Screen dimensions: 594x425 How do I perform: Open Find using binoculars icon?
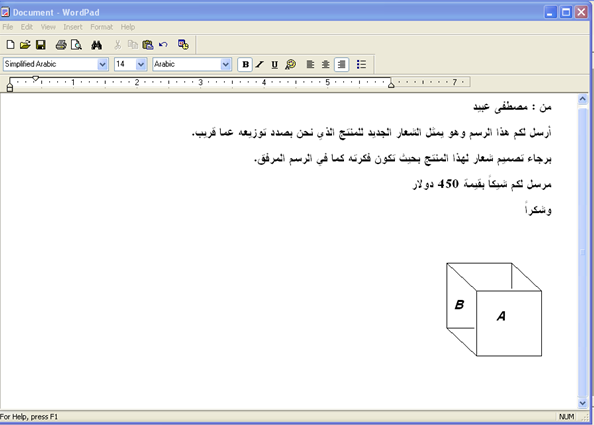coord(96,45)
